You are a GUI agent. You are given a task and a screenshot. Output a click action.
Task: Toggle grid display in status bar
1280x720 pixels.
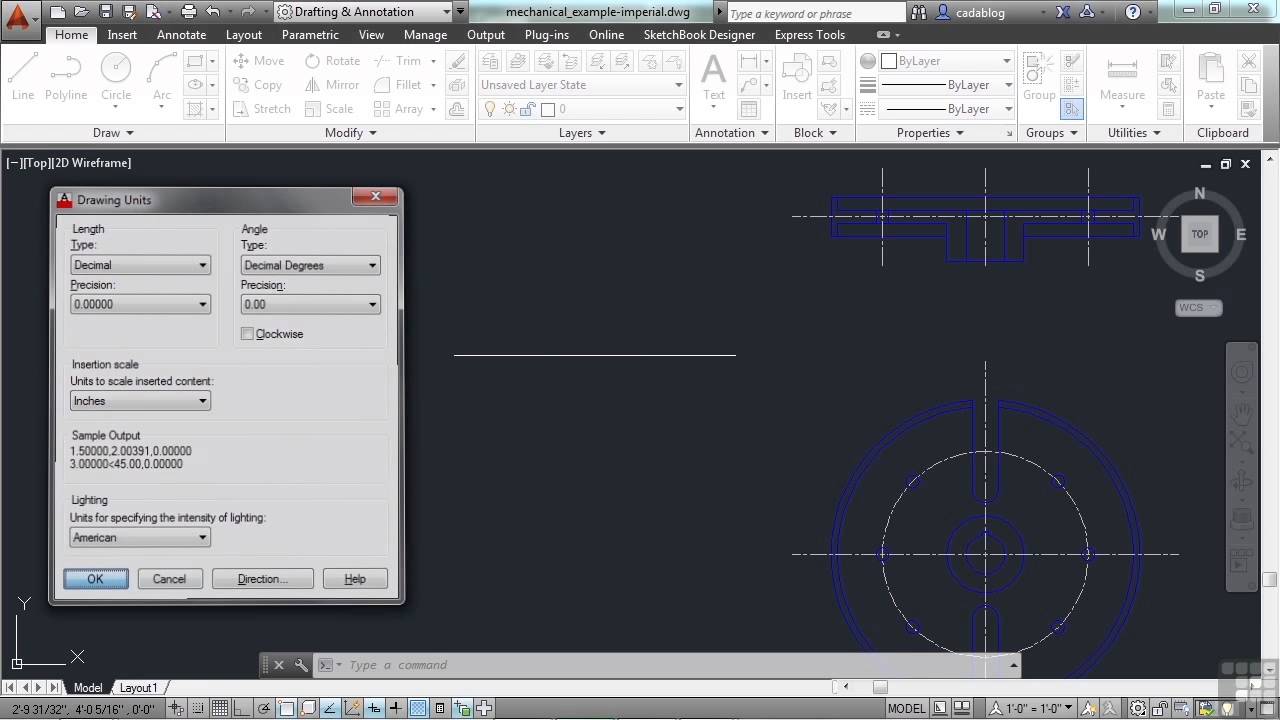[220, 708]
